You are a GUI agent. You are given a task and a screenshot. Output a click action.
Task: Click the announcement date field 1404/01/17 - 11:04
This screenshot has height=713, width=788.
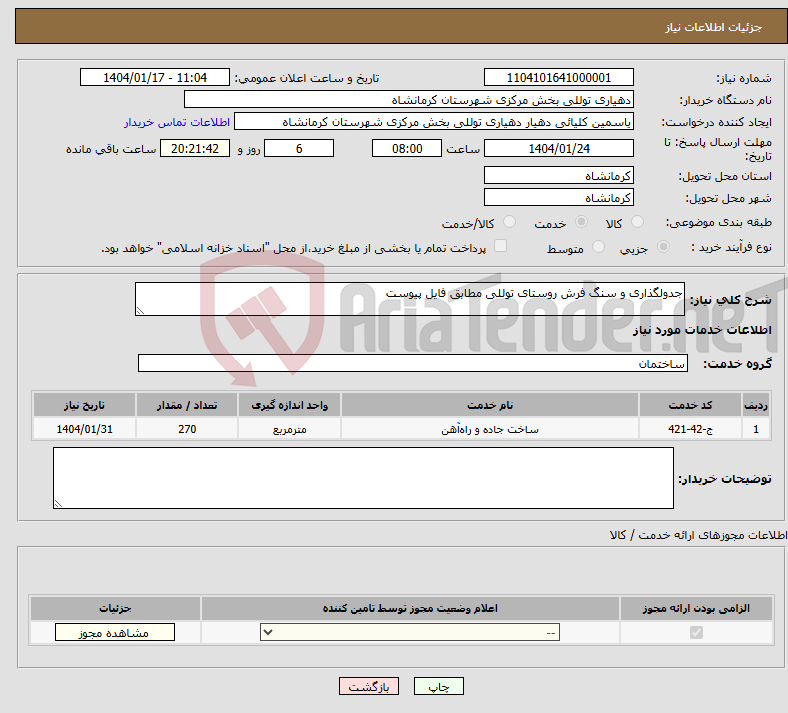pyautogui.click(x=155, y=77)
